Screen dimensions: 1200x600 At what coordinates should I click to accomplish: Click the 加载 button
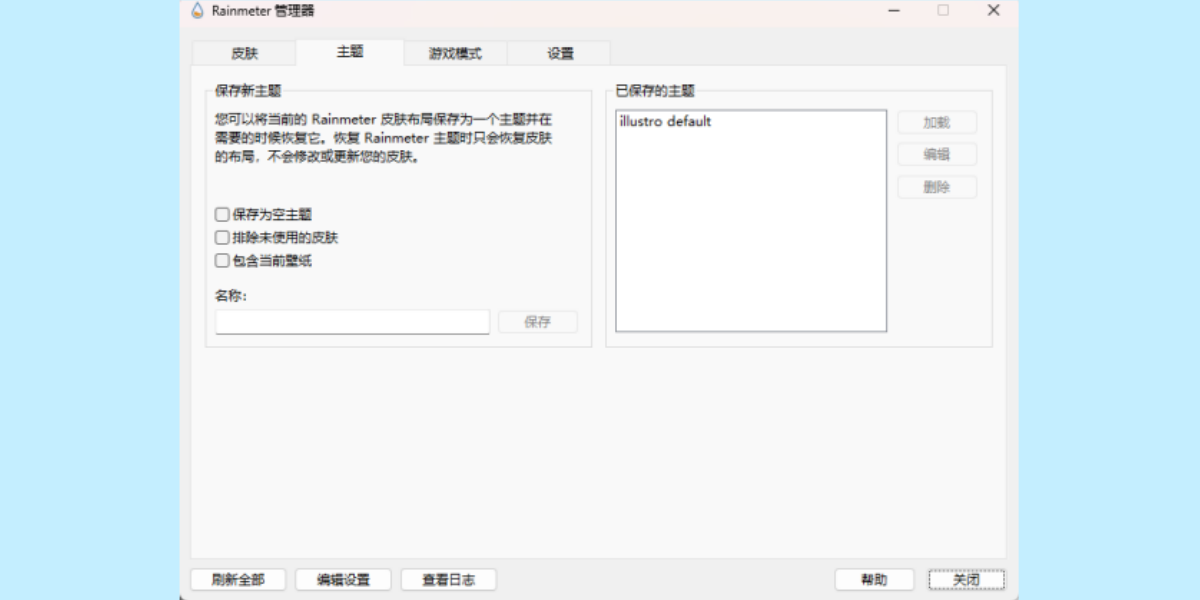click(937, 123)
